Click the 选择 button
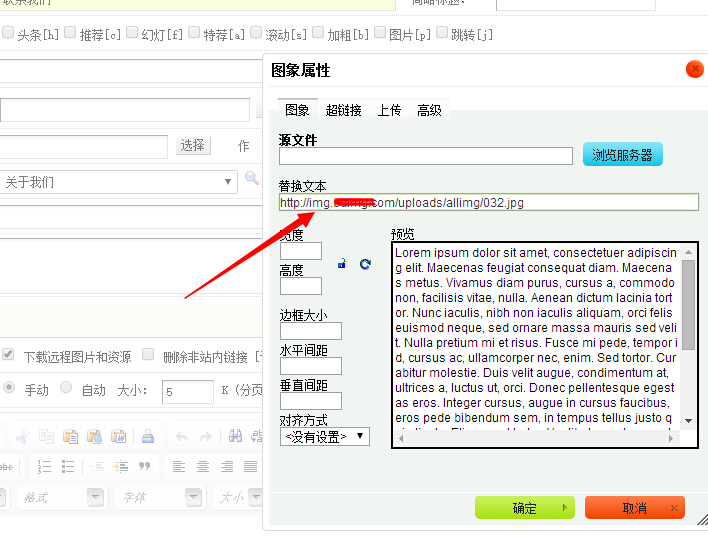 192,145
